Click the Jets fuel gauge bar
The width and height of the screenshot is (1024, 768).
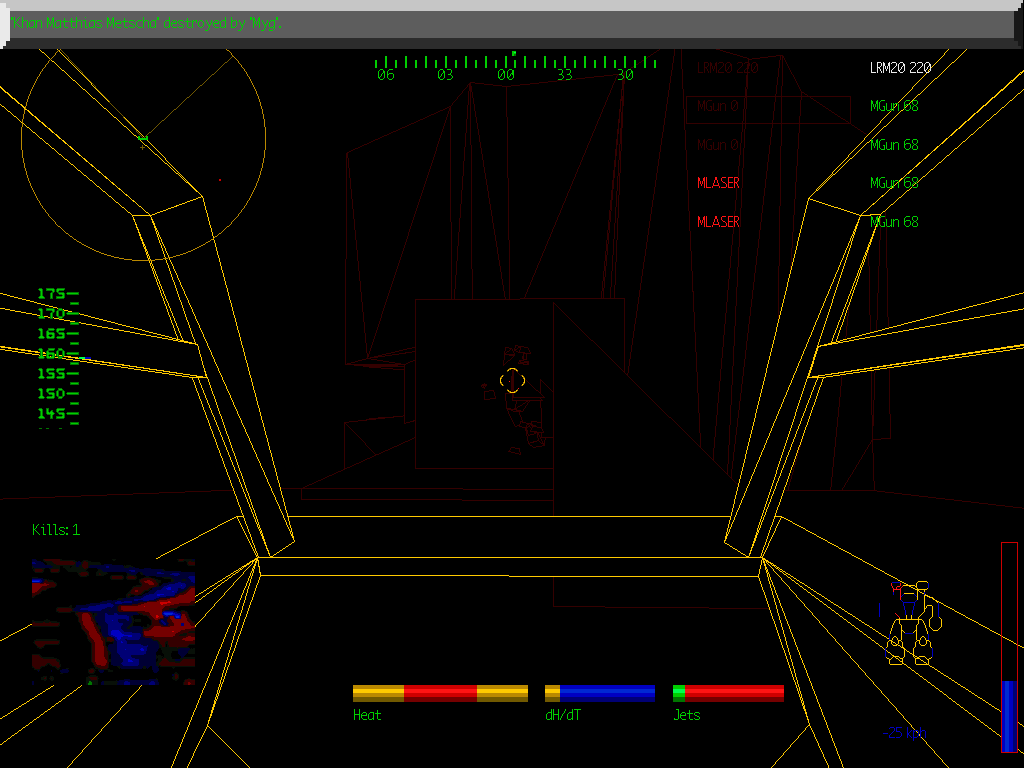point(728,693)
